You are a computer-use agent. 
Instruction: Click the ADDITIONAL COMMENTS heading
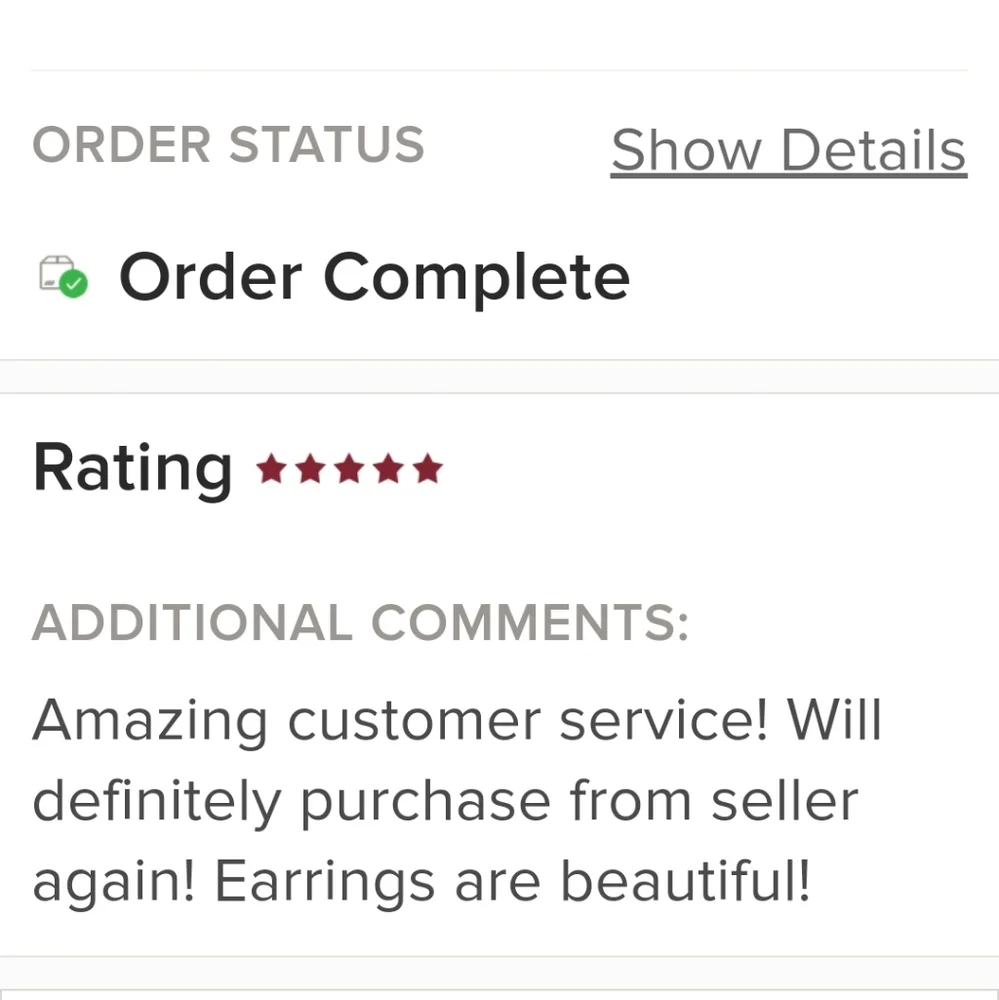[360, 622]
